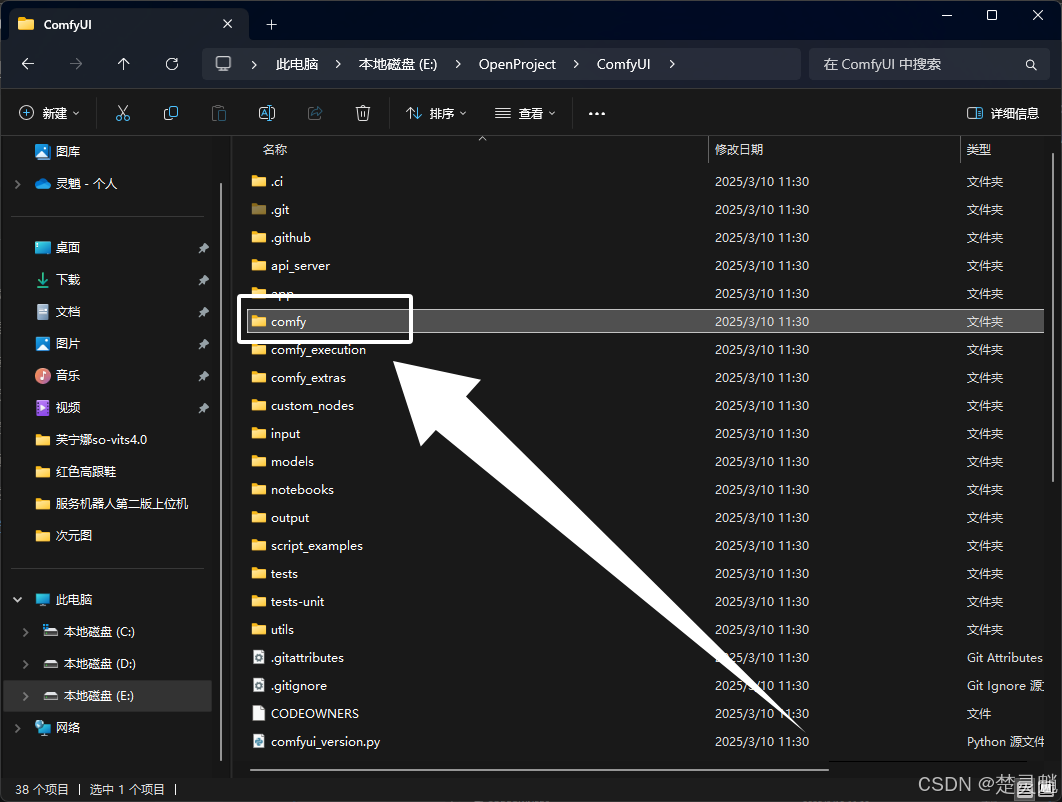
Task: Sort by the 类型 column header
Action: point(978,149)
